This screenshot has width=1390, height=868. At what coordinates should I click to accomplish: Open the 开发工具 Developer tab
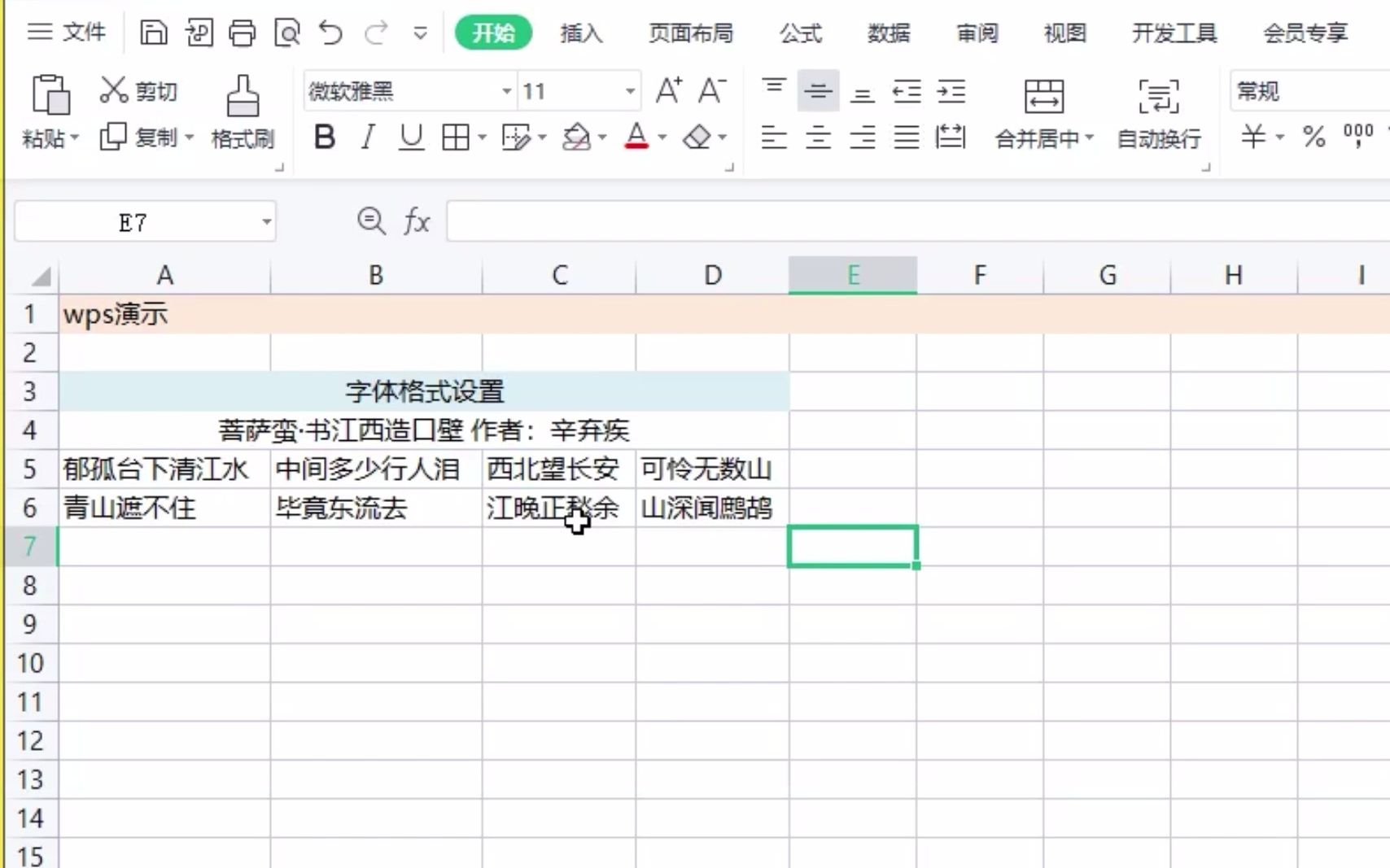point(1174,33)
